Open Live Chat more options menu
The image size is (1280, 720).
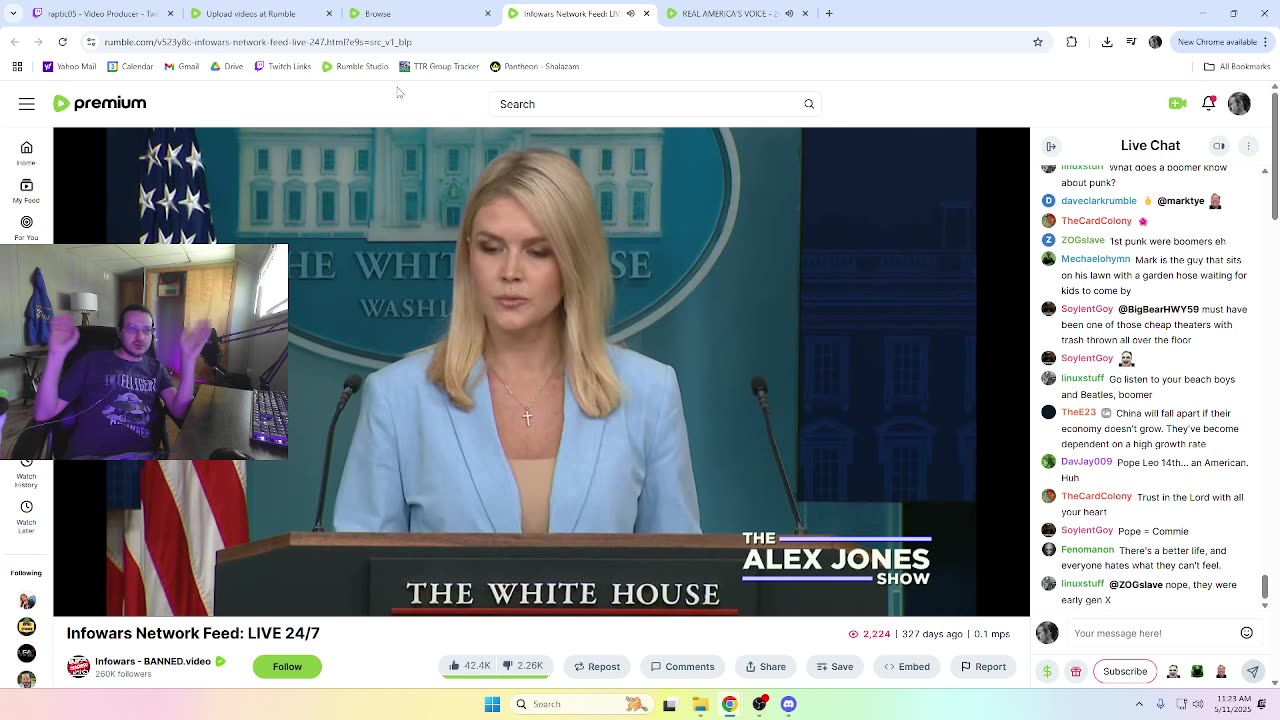point(1248,146)
